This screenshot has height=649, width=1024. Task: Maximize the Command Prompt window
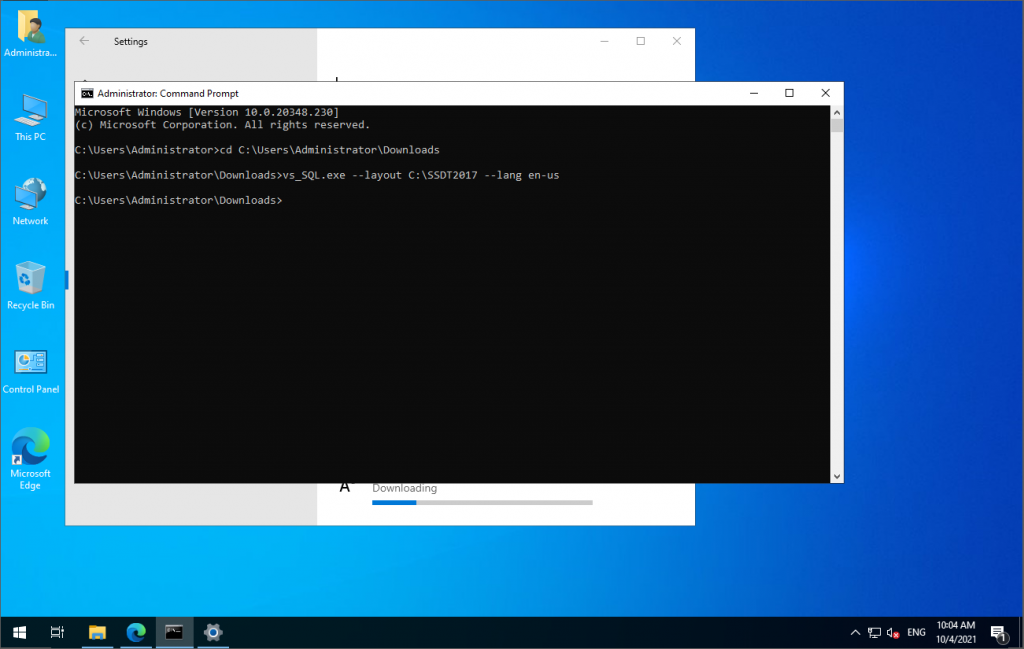(x=789, y=93)
